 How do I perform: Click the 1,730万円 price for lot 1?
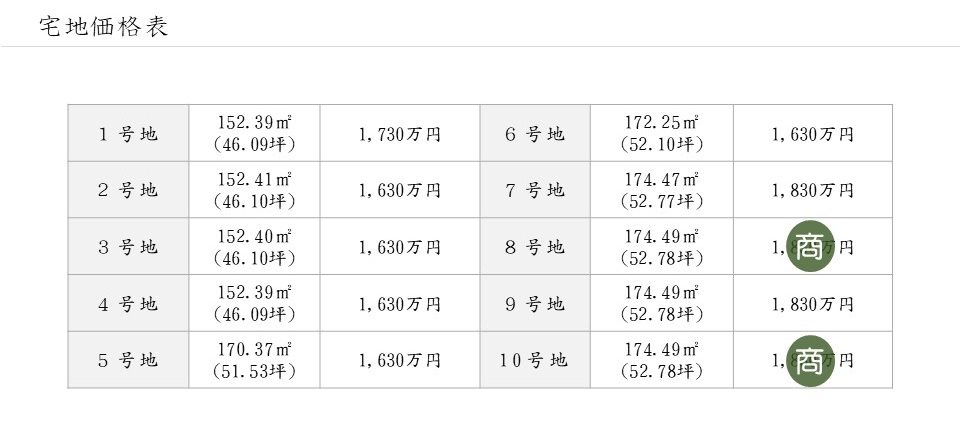(x=399, y=134)
